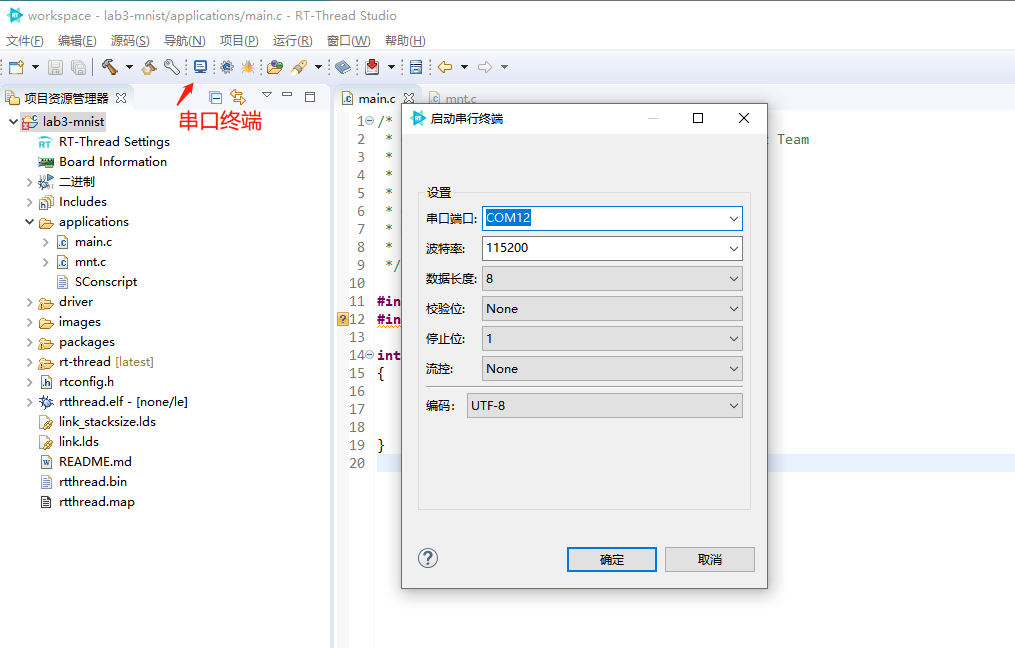Select RT-Thread Settings in project tree

[x=114, y=142]
